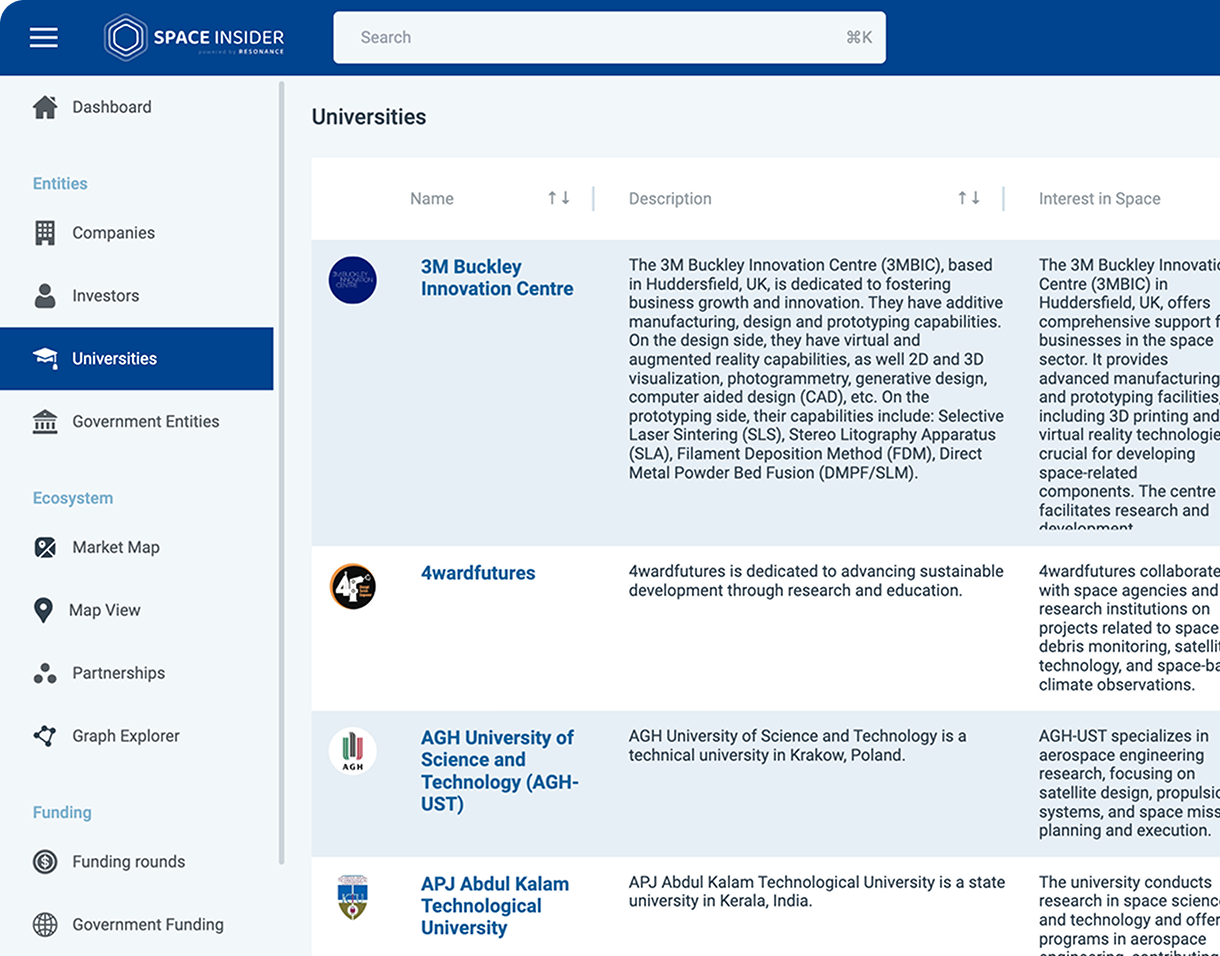Click the Companies building icon
This screenshot has width=1220, height=956.
coord(45,233)
